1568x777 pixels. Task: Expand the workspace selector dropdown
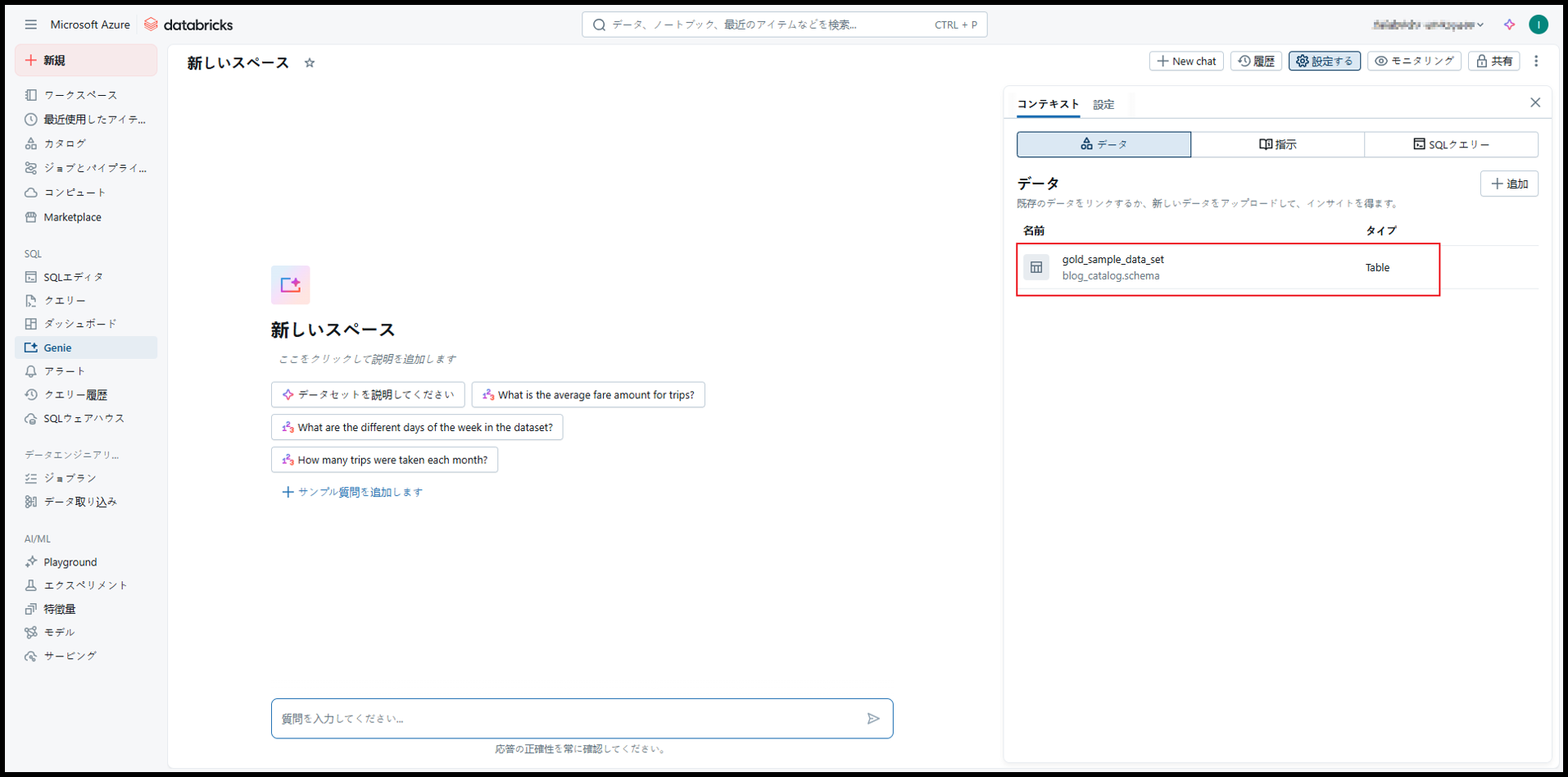[1429, 25]
